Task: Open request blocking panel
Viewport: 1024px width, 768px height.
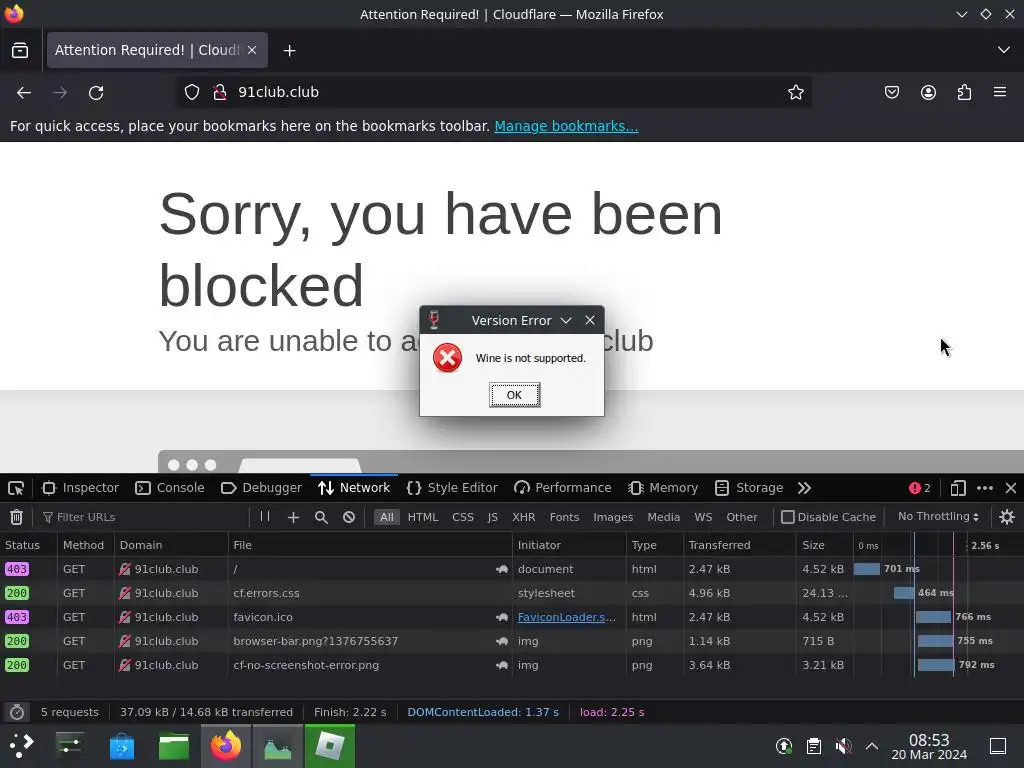Action: (x=349, y=517)
